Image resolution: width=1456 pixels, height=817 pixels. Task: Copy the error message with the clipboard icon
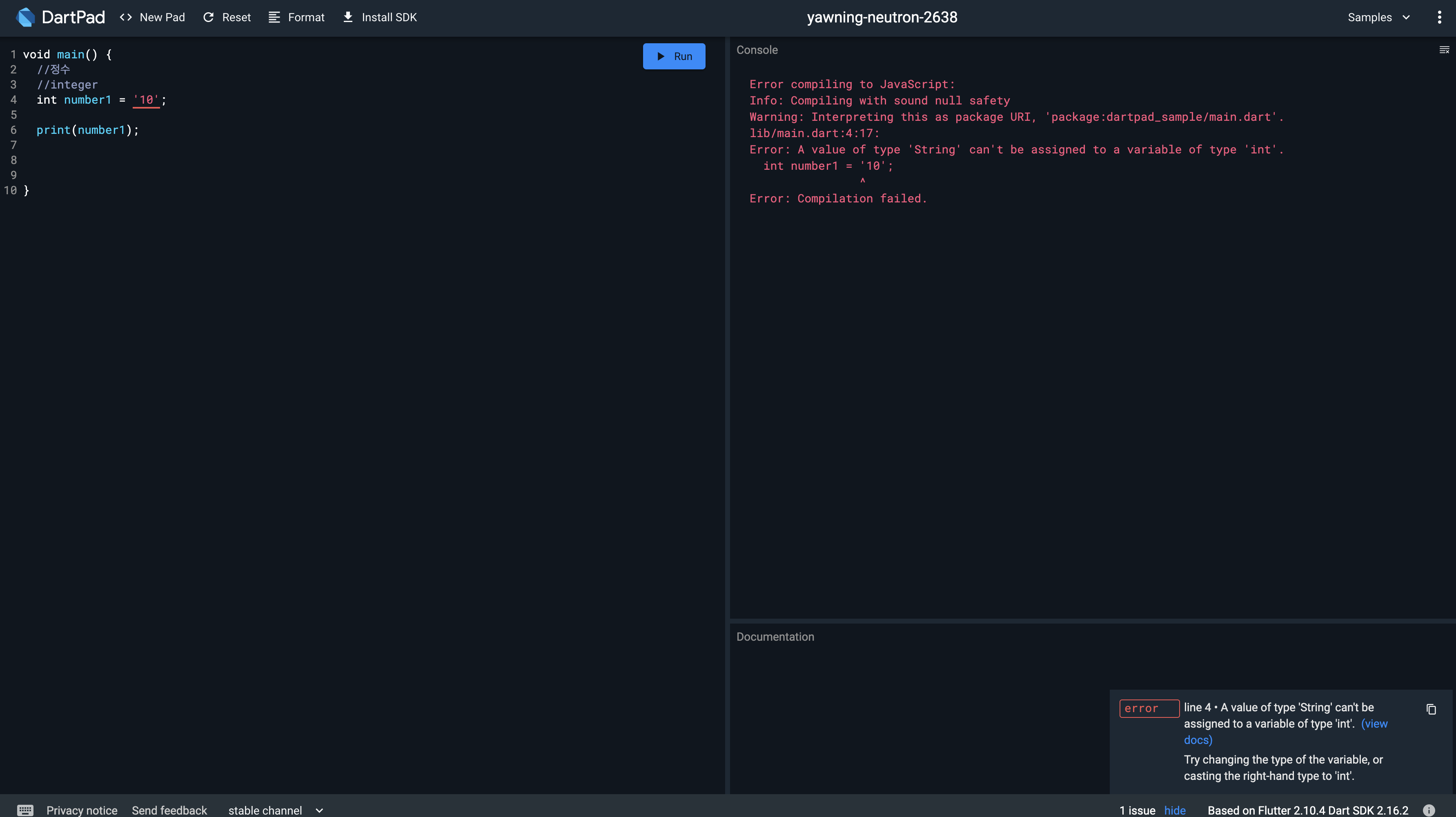(1431, 709)
